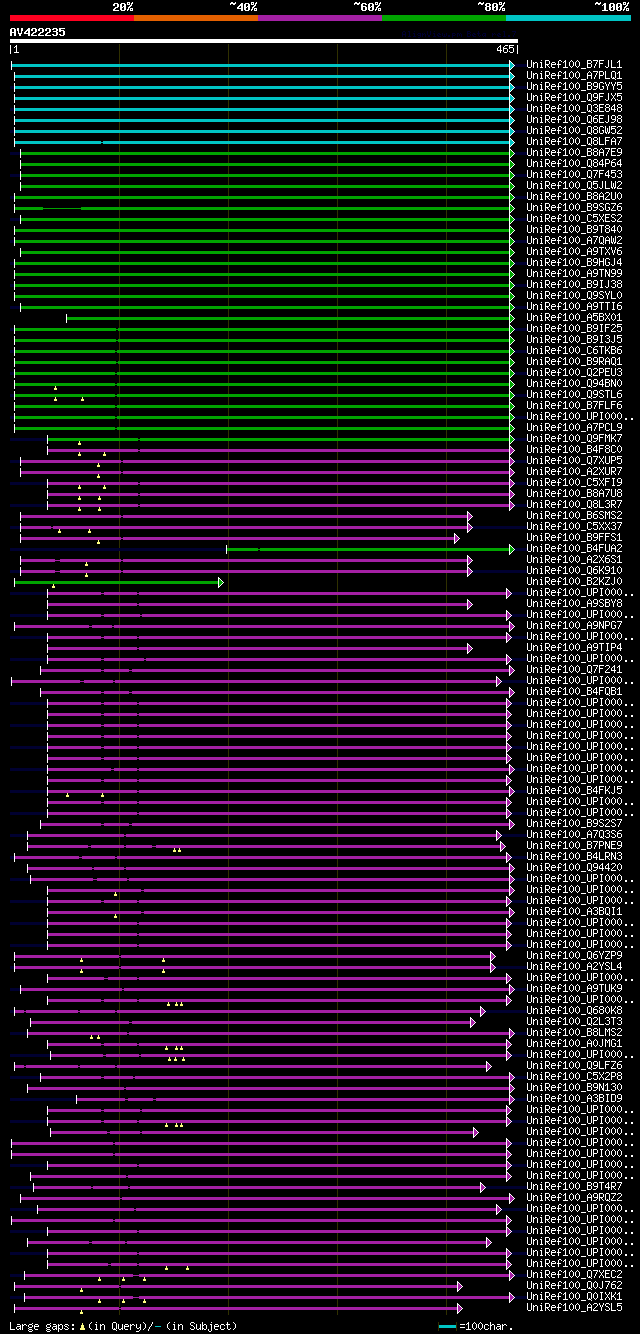Click hit UniRef100_A2YSL5
Image resolution: width=640 pixels, height=1334 pixels.
[574, 1307]
